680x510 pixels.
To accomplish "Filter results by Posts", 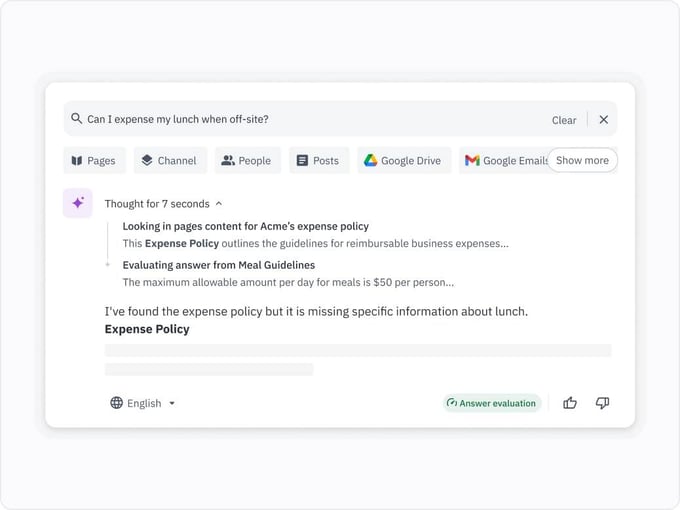I will click(x=317, y=160).
